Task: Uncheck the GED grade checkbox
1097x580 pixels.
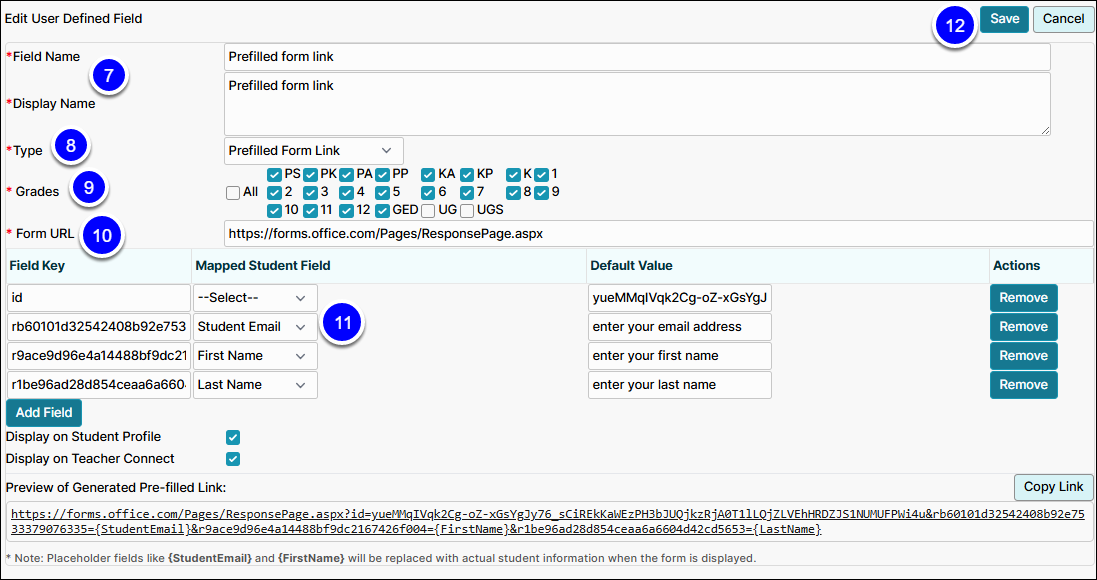Action: coord(382,210)
